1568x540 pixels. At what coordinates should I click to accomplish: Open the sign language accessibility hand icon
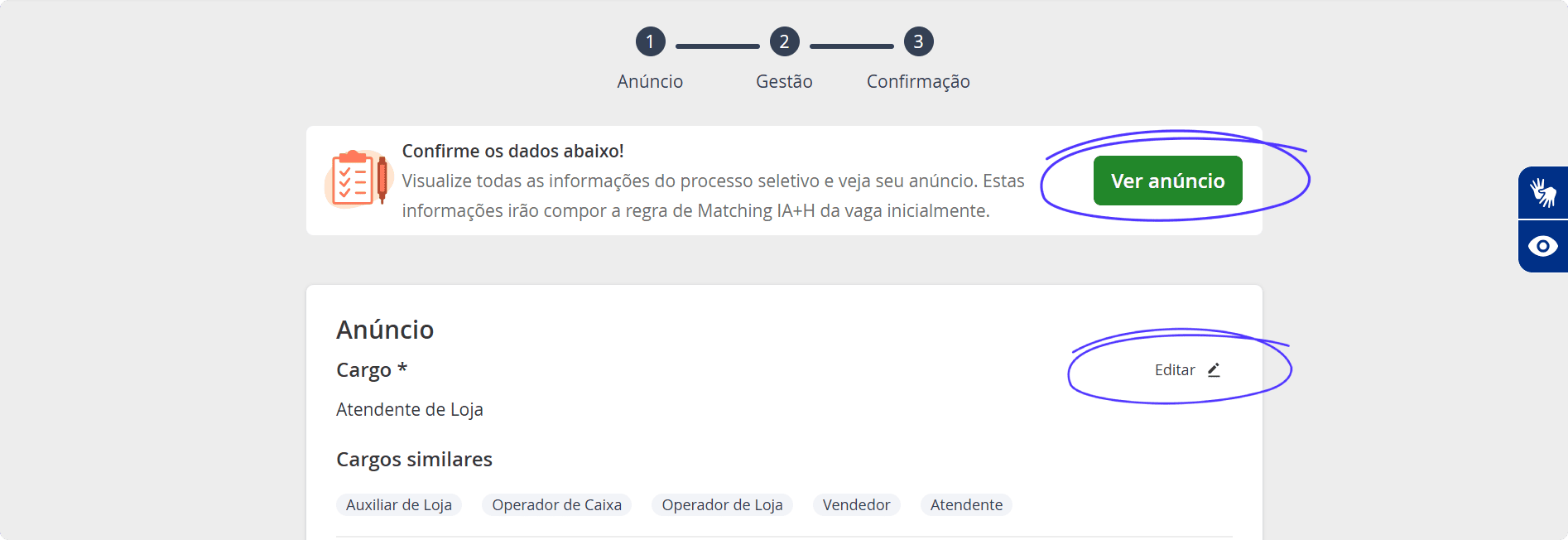pos(1543,192)
